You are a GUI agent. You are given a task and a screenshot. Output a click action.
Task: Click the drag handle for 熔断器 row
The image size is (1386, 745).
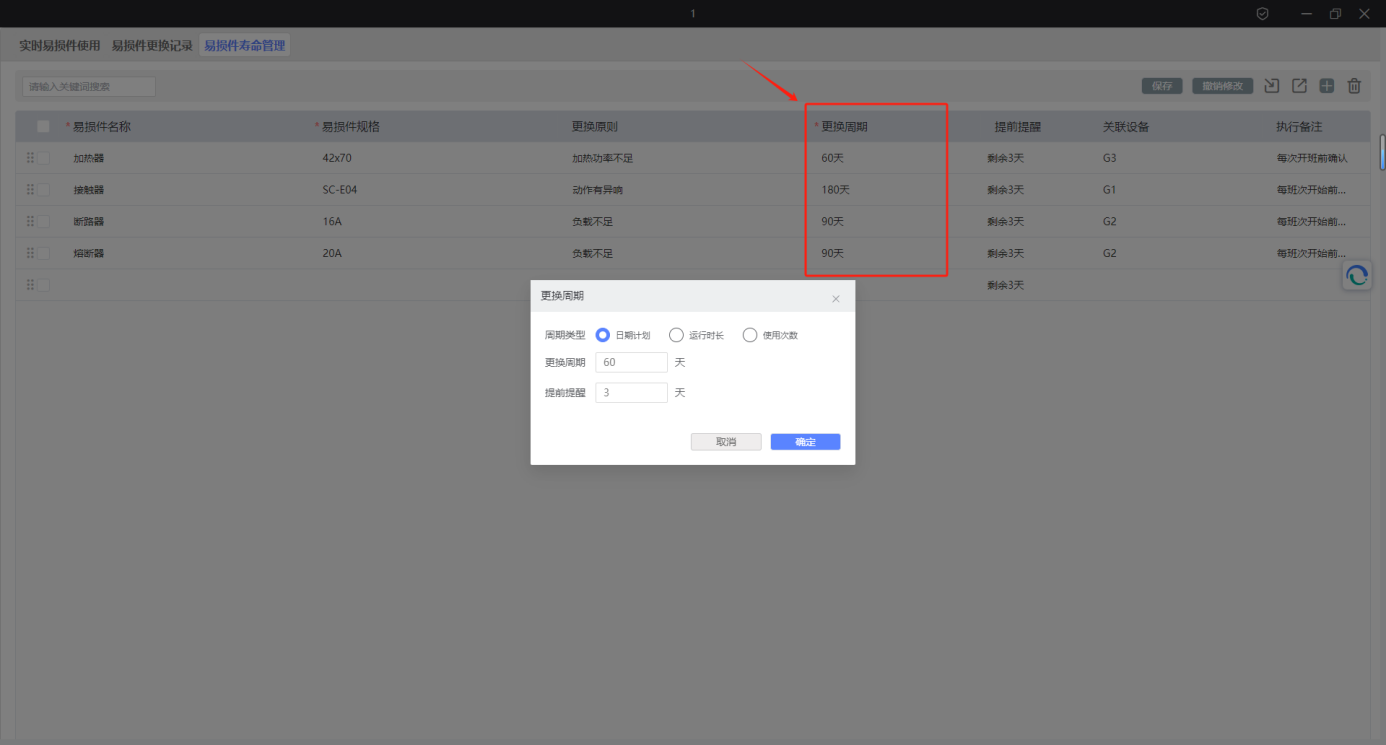point(30,253)
